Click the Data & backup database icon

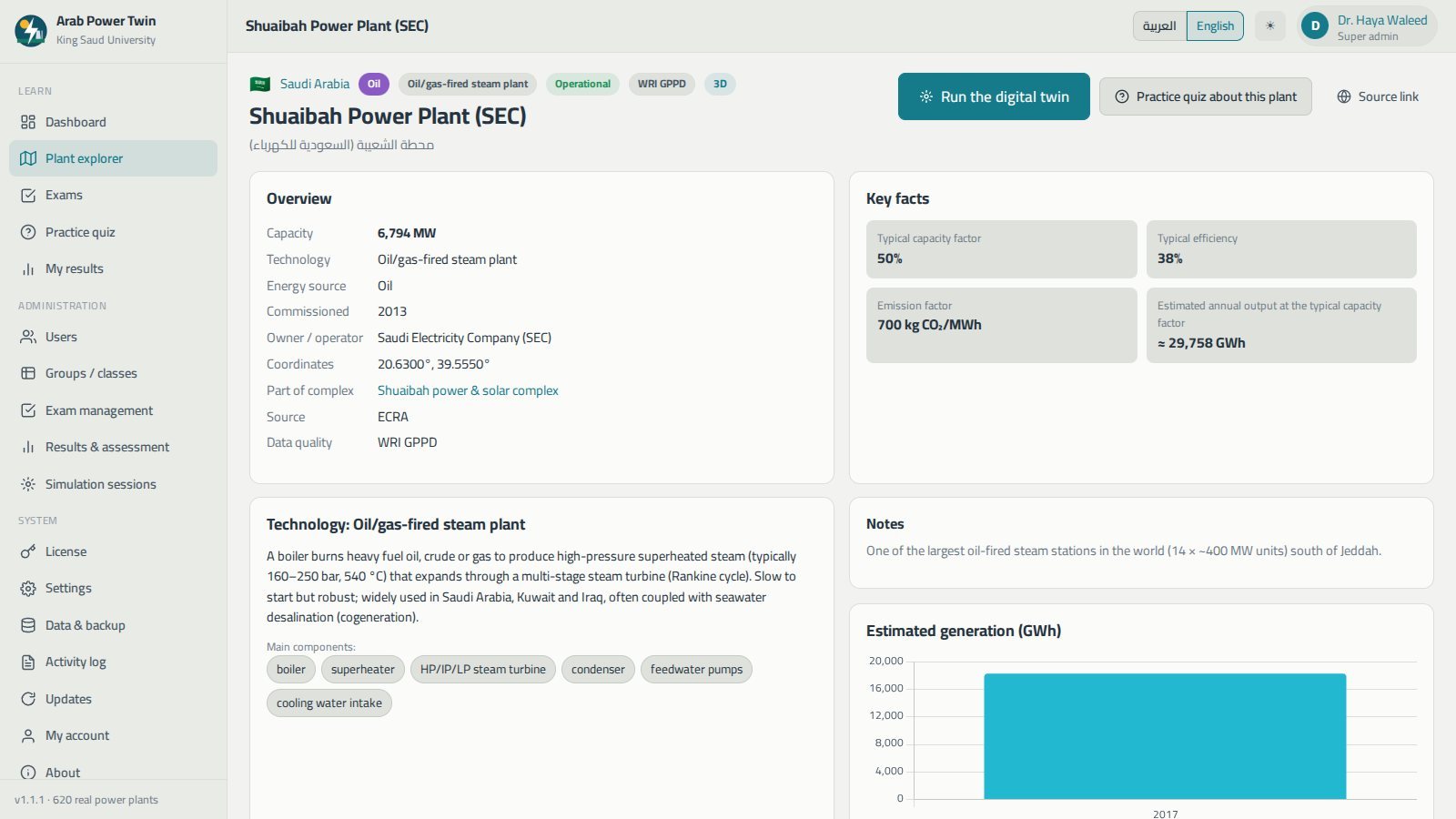click(x=28, y=625)
